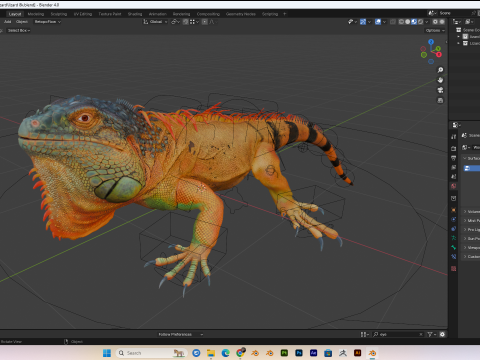Open the Object menu in viewport header
The width and height of the screenshot is (480, 360).
pos(22,22)
